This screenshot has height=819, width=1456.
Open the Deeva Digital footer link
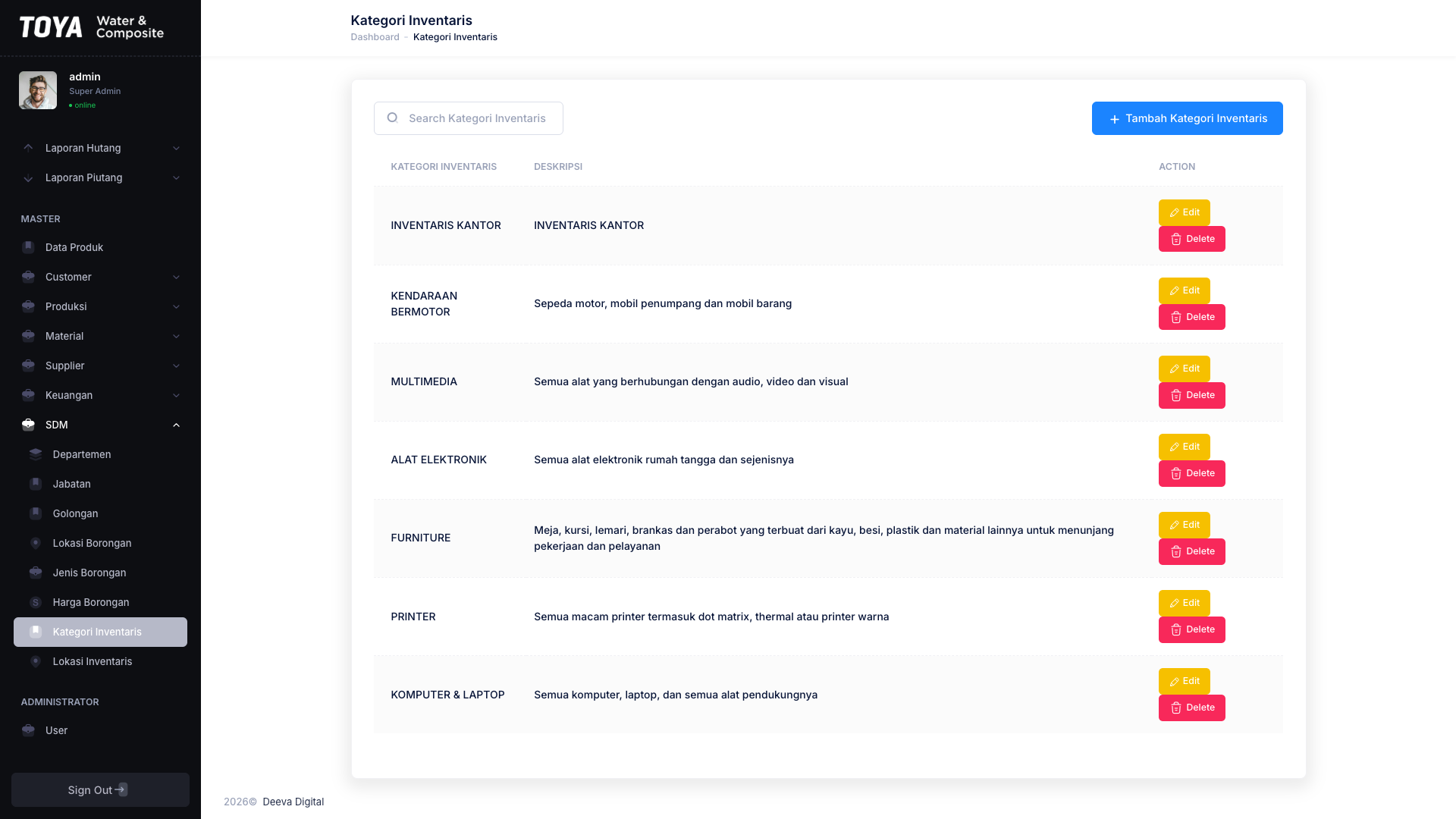coord(293,802)
